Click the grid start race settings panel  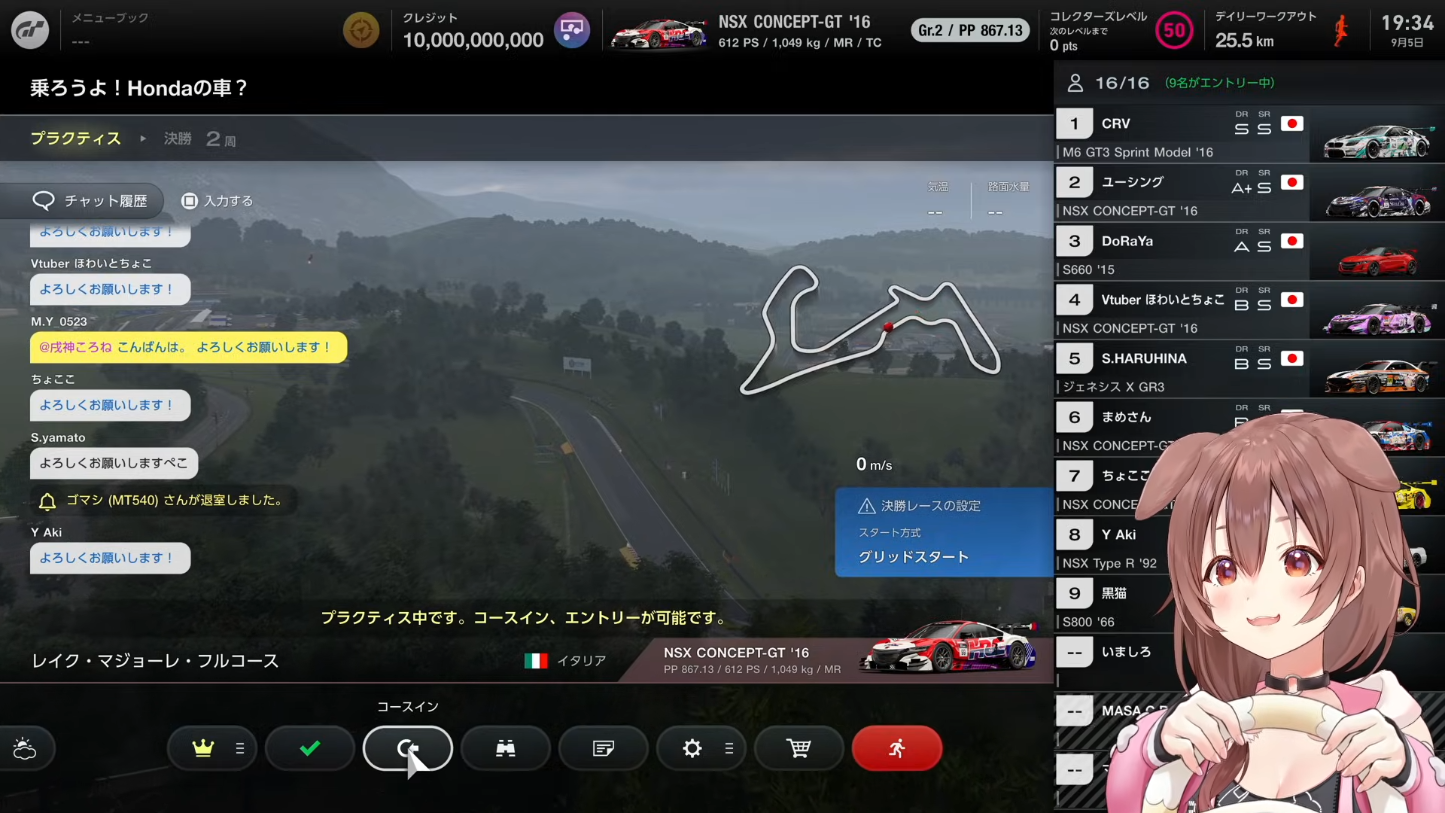[944, 532]
